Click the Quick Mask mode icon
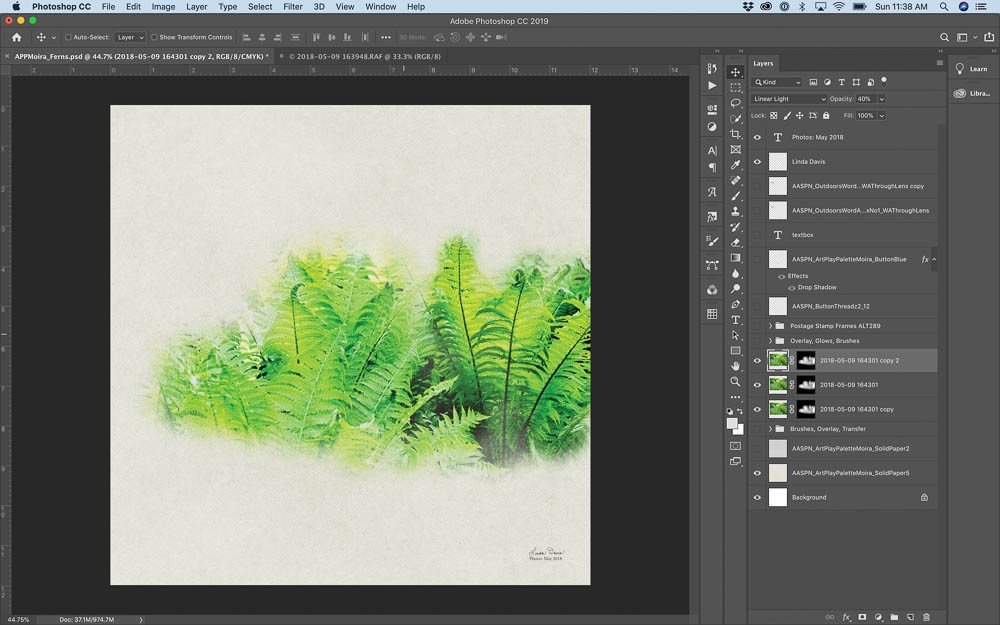 [x=735, y=445]
